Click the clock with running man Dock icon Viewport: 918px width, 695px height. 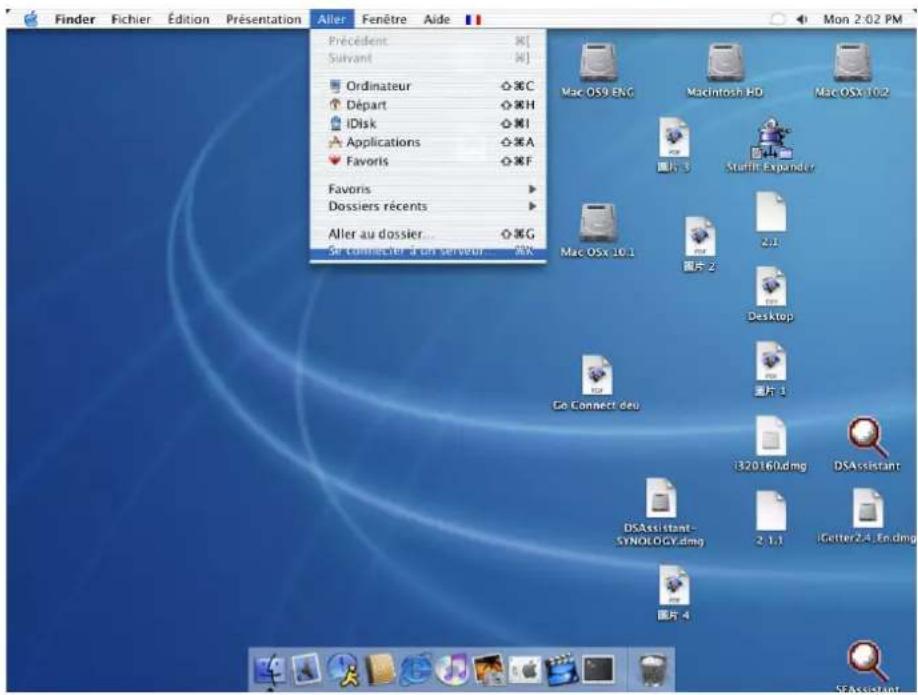343,669
